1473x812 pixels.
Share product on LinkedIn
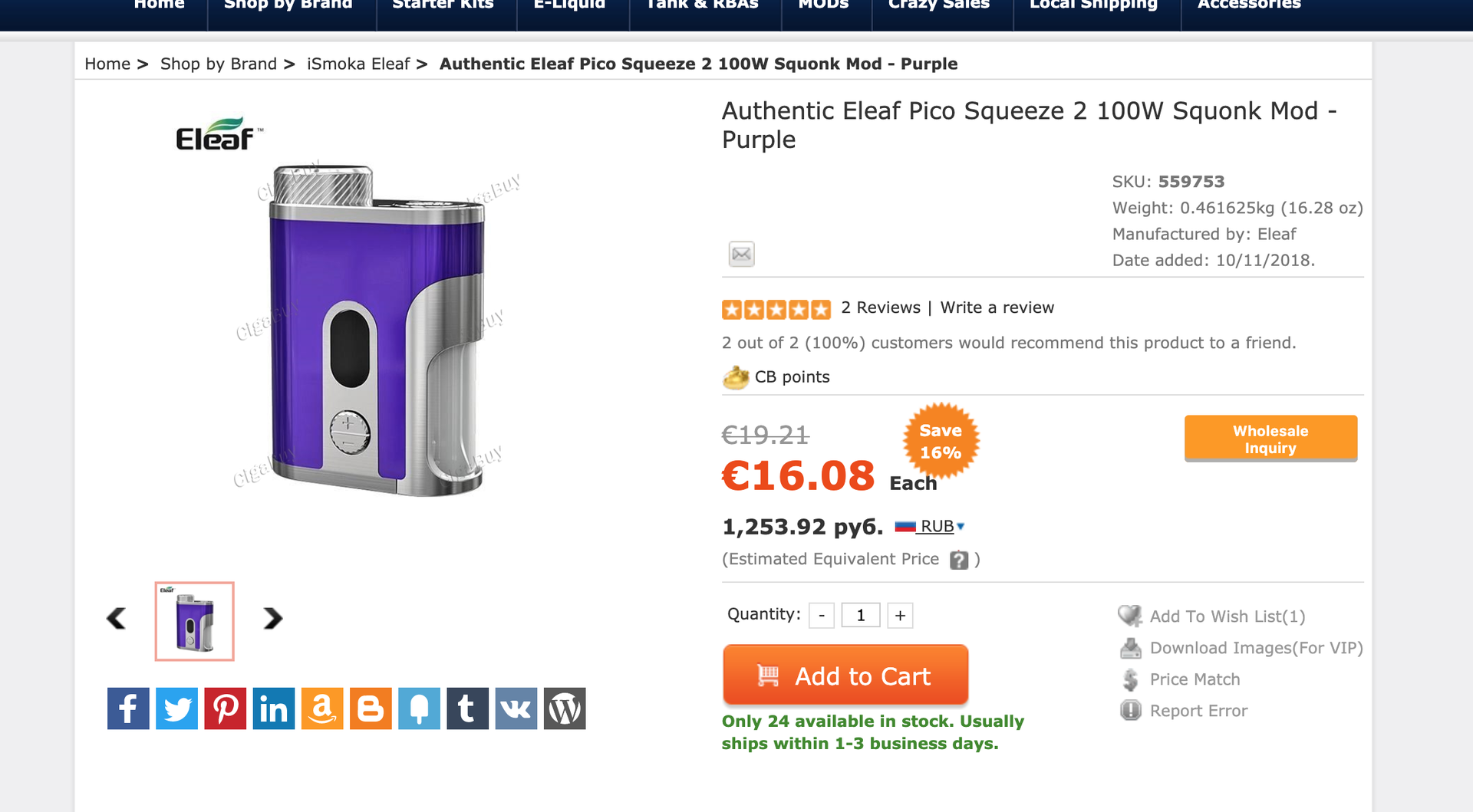(x=273, y=708)
